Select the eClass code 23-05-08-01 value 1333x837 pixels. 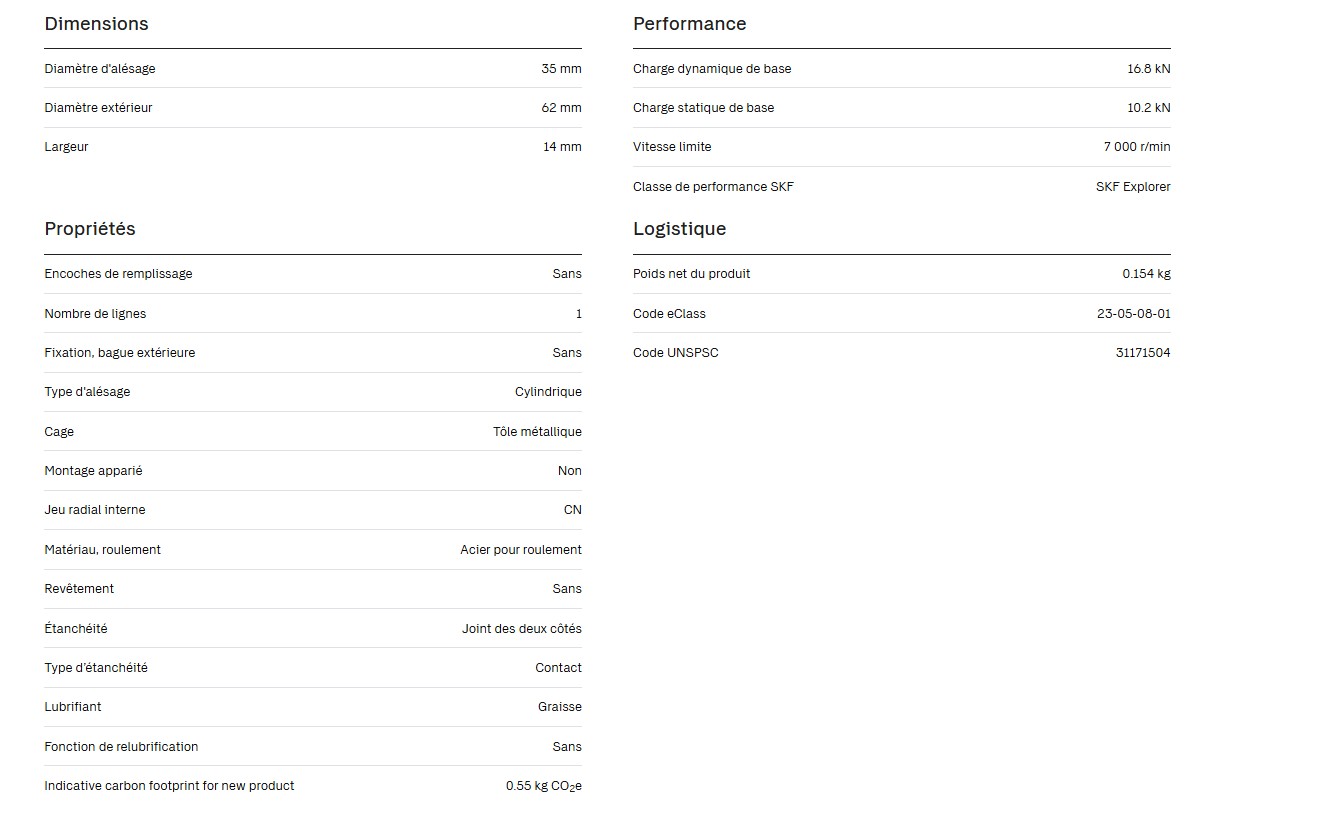1133,314
